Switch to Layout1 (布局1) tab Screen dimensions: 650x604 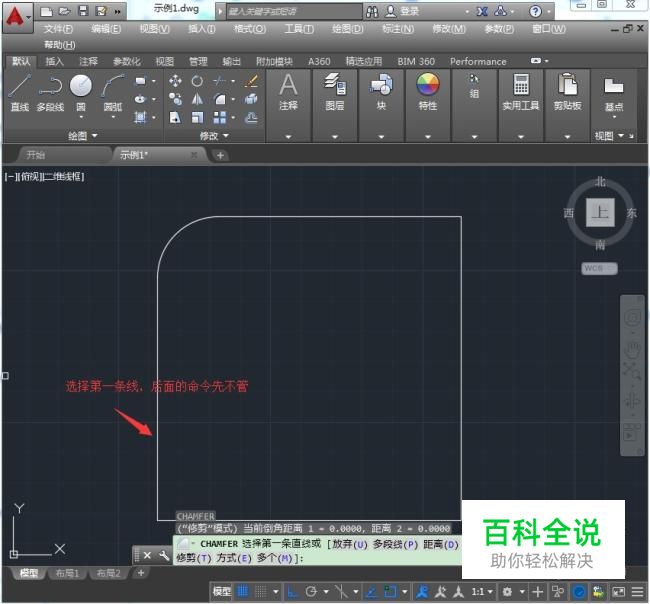click(x=67, y=573)
